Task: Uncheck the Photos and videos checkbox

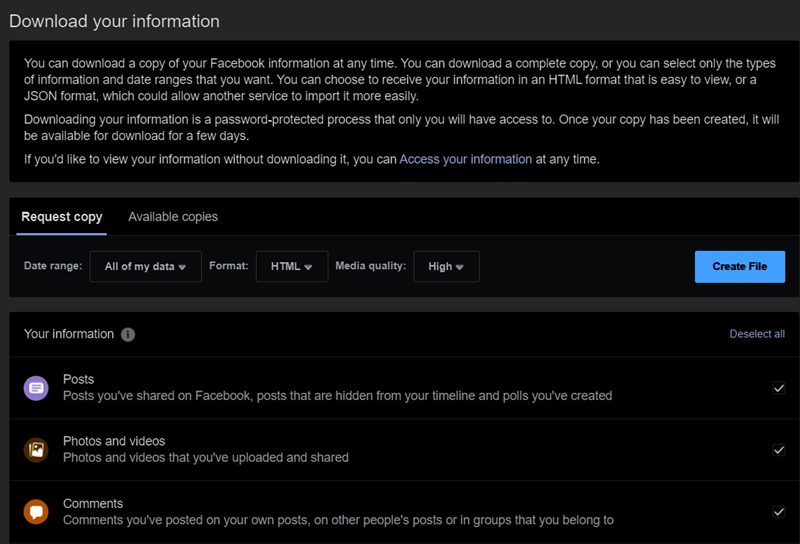Action: click(x=779, y=450)
